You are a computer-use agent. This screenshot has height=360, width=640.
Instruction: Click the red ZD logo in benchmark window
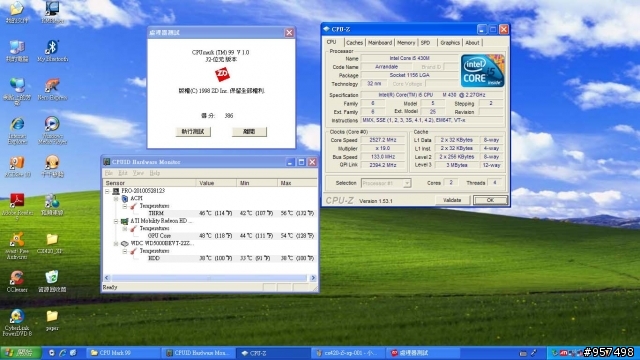pyautogui.click(x=222, y=74)
